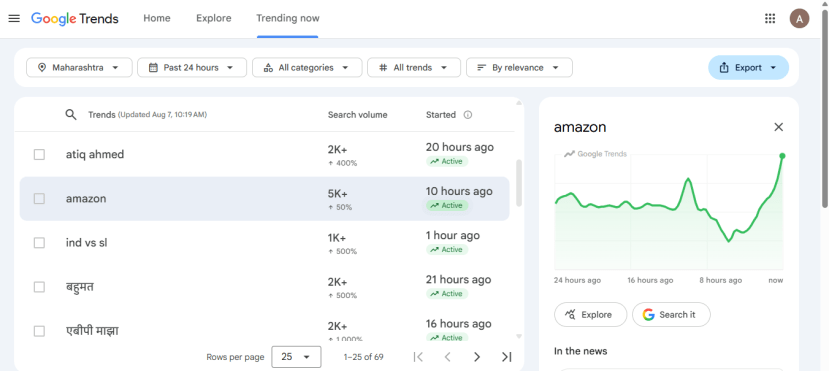Click the amazon trend name
829x371 pixels.
86,199
